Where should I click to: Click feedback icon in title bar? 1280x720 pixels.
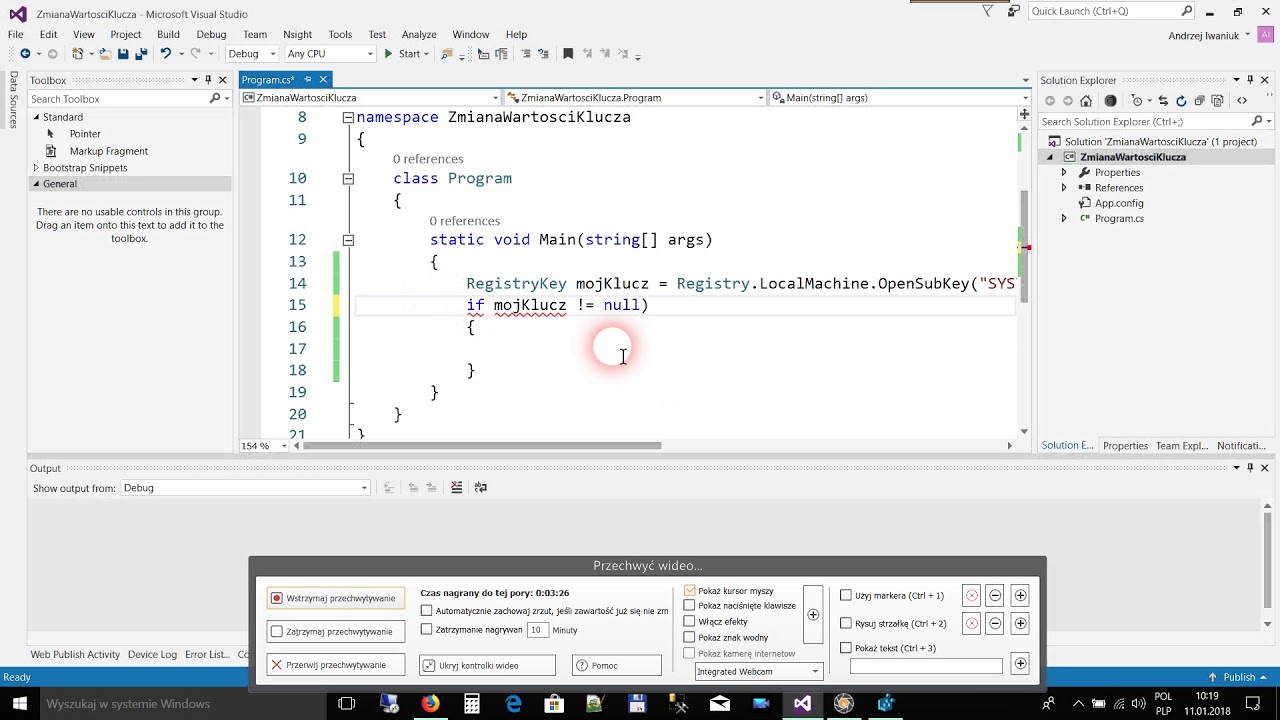pyautogui.click(x=1014, y=11)
